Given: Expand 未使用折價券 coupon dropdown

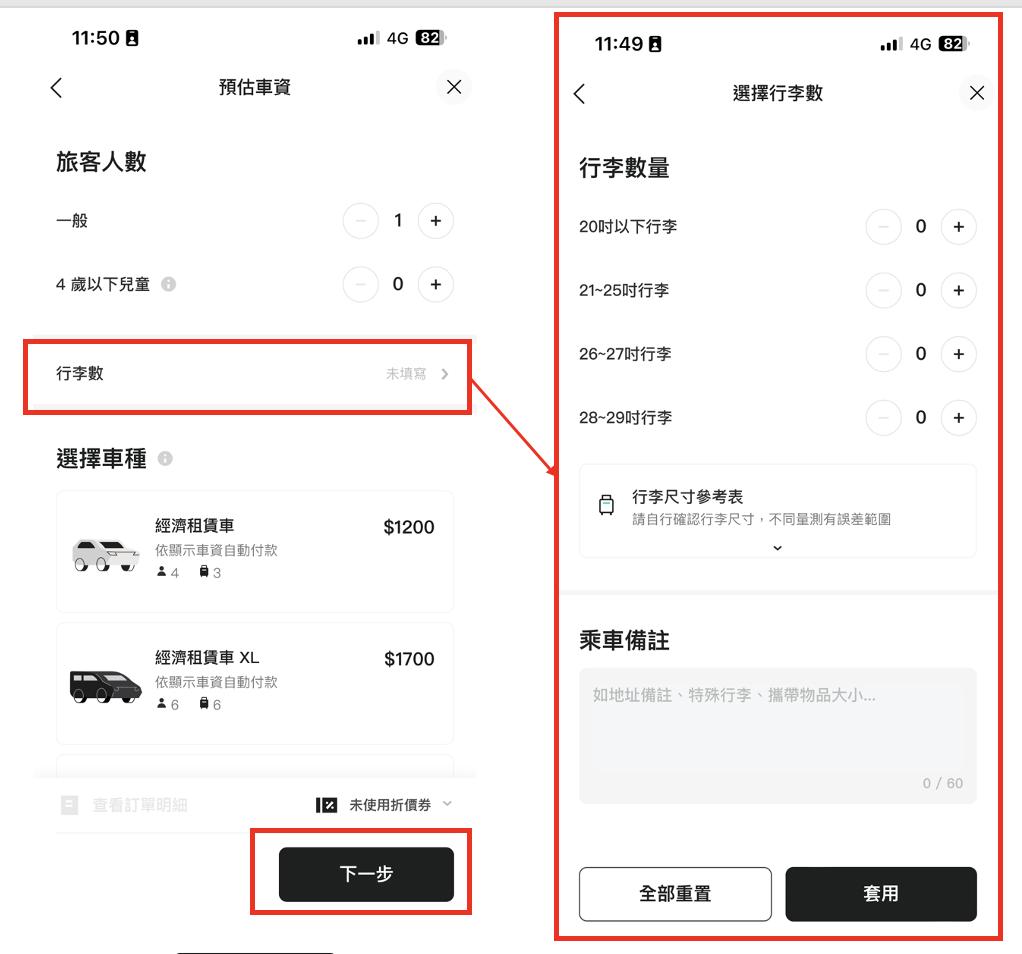Looking at the screenshot, I should click(x=384, y=805).
